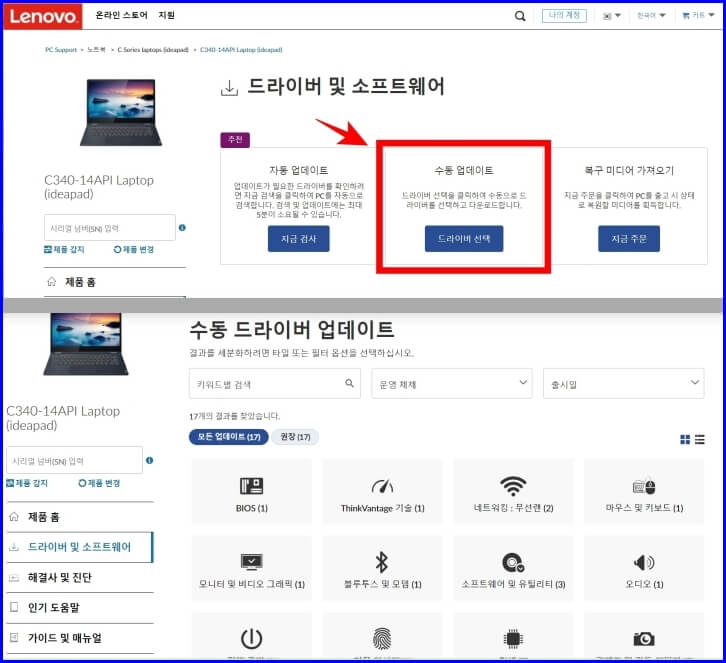The height and width of the screenshot is (663, 726).
Task: Switch to grid view
Action: click(685, 439)
